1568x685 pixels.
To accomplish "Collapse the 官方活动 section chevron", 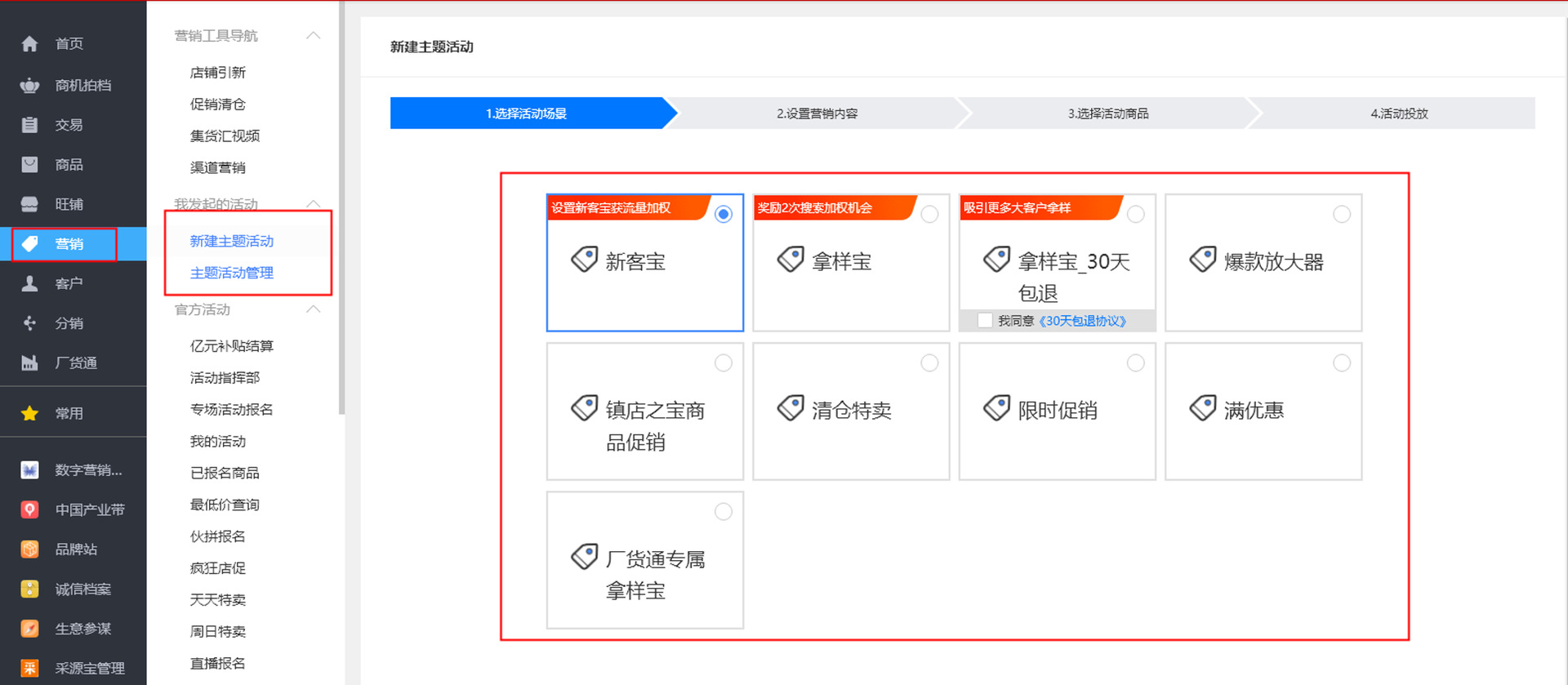I will pyautogui.click(x=313, y=309).
